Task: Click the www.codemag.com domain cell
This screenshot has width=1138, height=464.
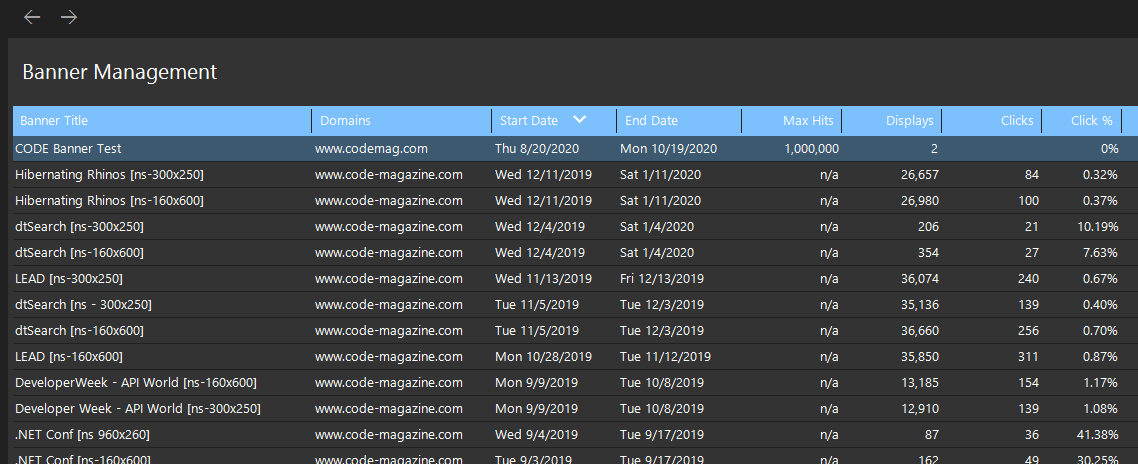Action: 371,149
